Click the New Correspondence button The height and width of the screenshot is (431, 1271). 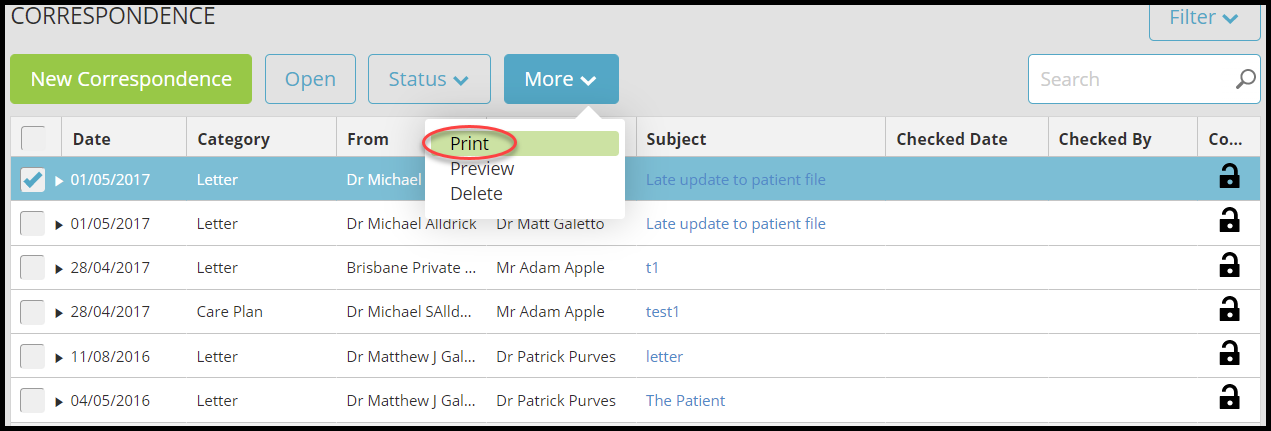point(131,79)
